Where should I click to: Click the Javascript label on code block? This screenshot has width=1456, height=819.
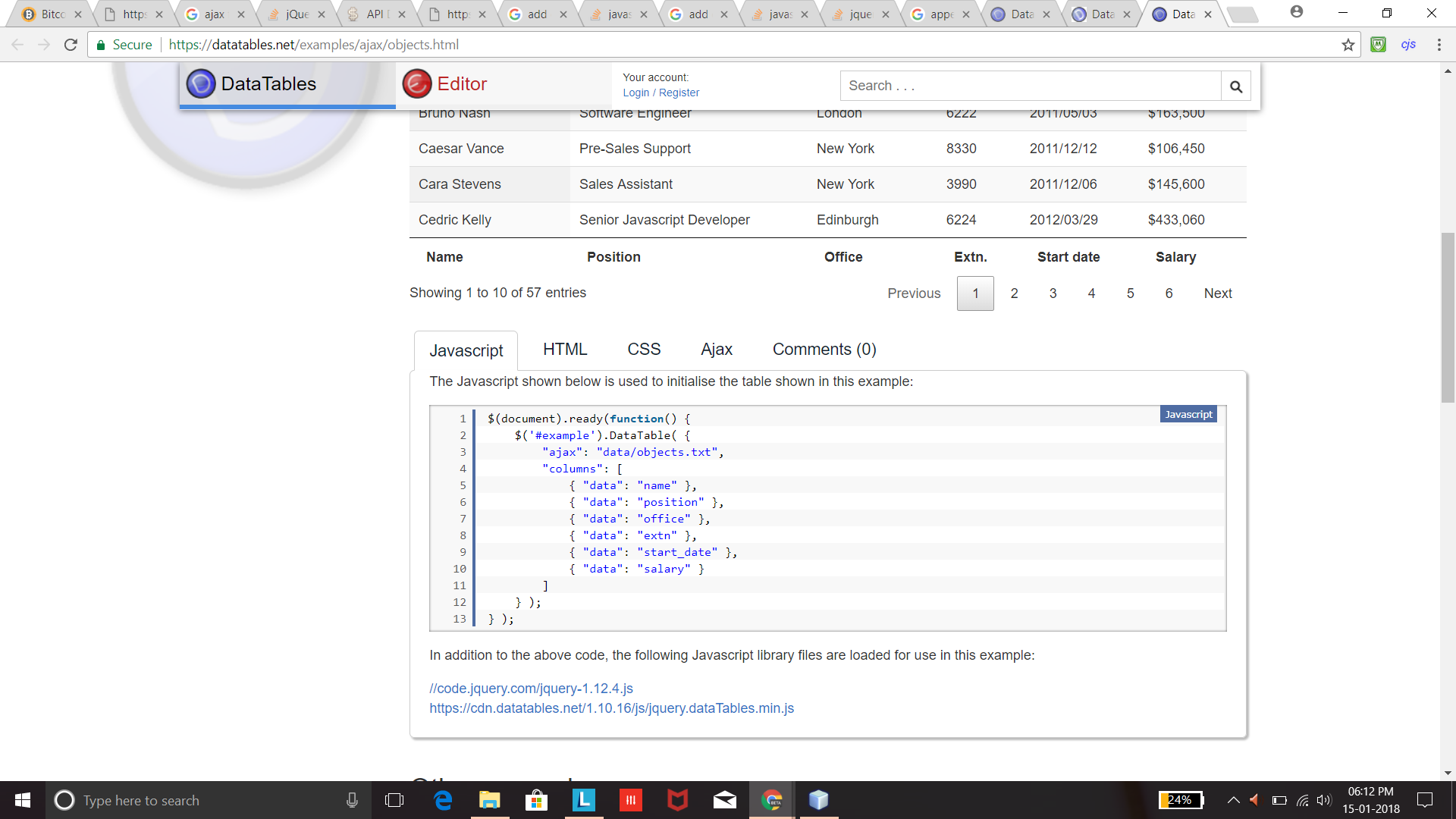[x=1188, y=414]
